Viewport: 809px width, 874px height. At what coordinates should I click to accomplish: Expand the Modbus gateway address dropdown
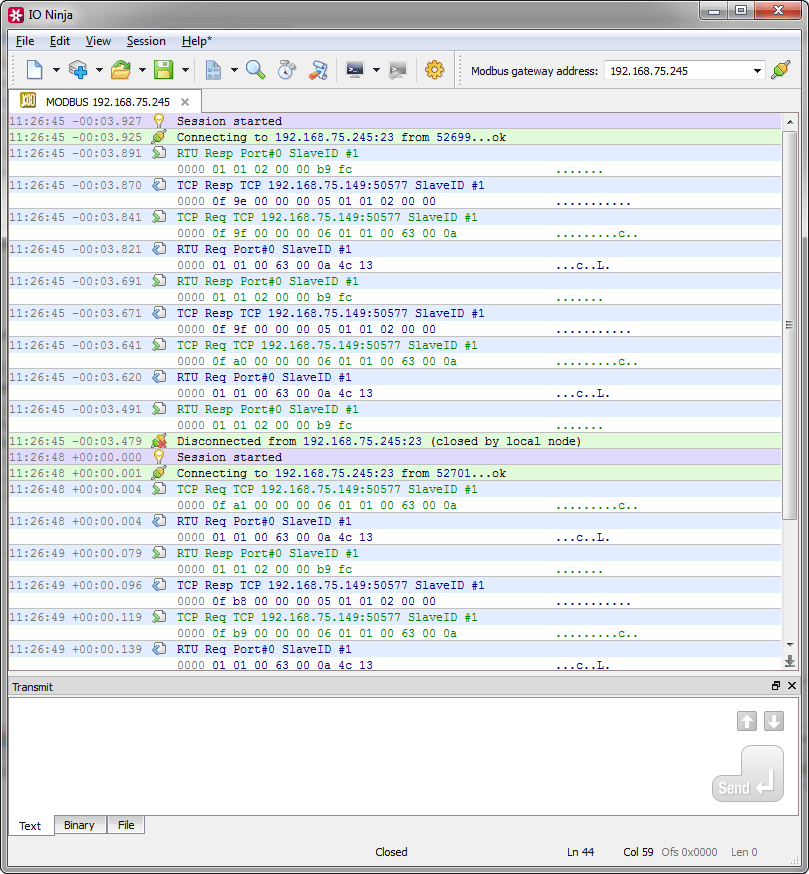pyautogui.click(x=756, y=71)
